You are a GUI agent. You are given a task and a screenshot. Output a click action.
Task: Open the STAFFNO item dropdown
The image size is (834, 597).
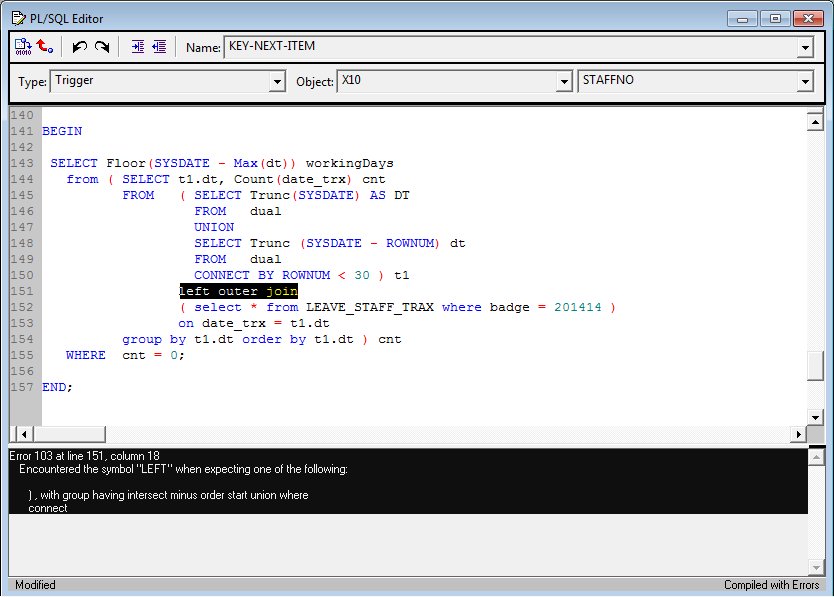coord(805,82)
